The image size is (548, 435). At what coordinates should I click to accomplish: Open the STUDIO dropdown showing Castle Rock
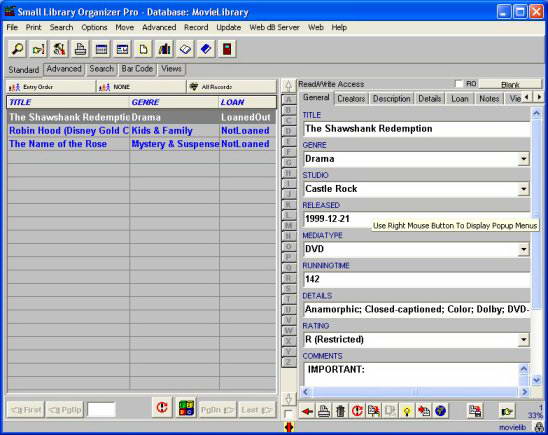click(523, 189)
